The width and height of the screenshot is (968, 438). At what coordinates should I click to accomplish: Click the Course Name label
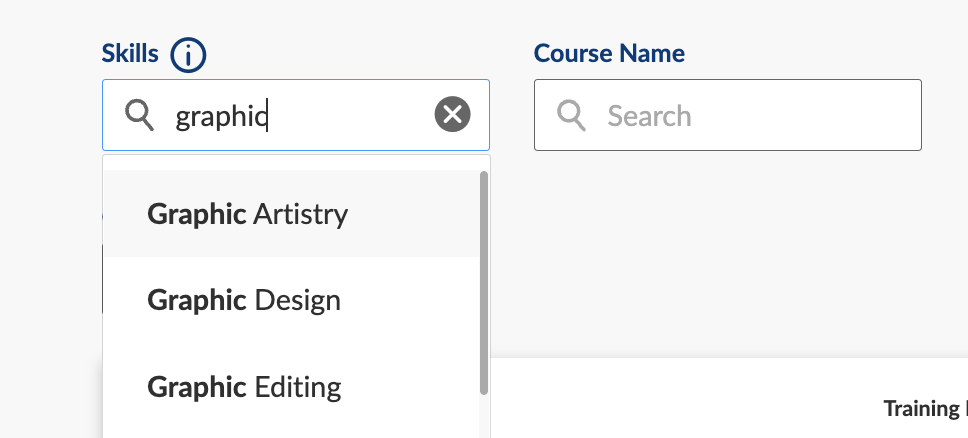pos(609,54)
